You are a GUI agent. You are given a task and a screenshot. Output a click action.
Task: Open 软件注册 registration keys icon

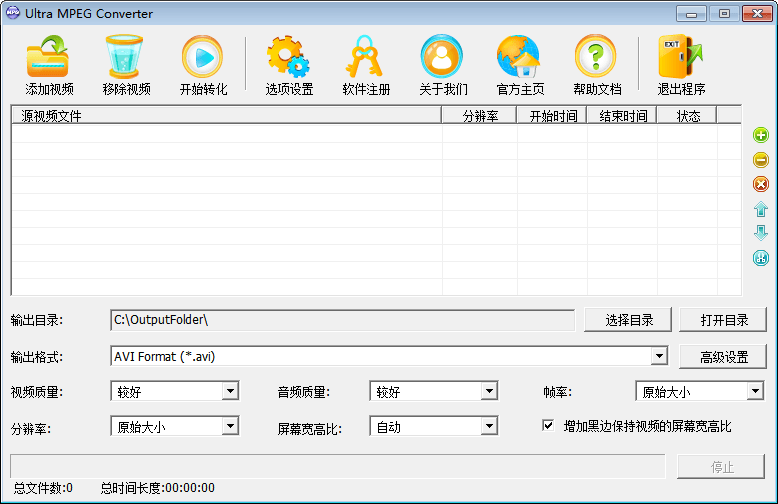tap(365, 57)
